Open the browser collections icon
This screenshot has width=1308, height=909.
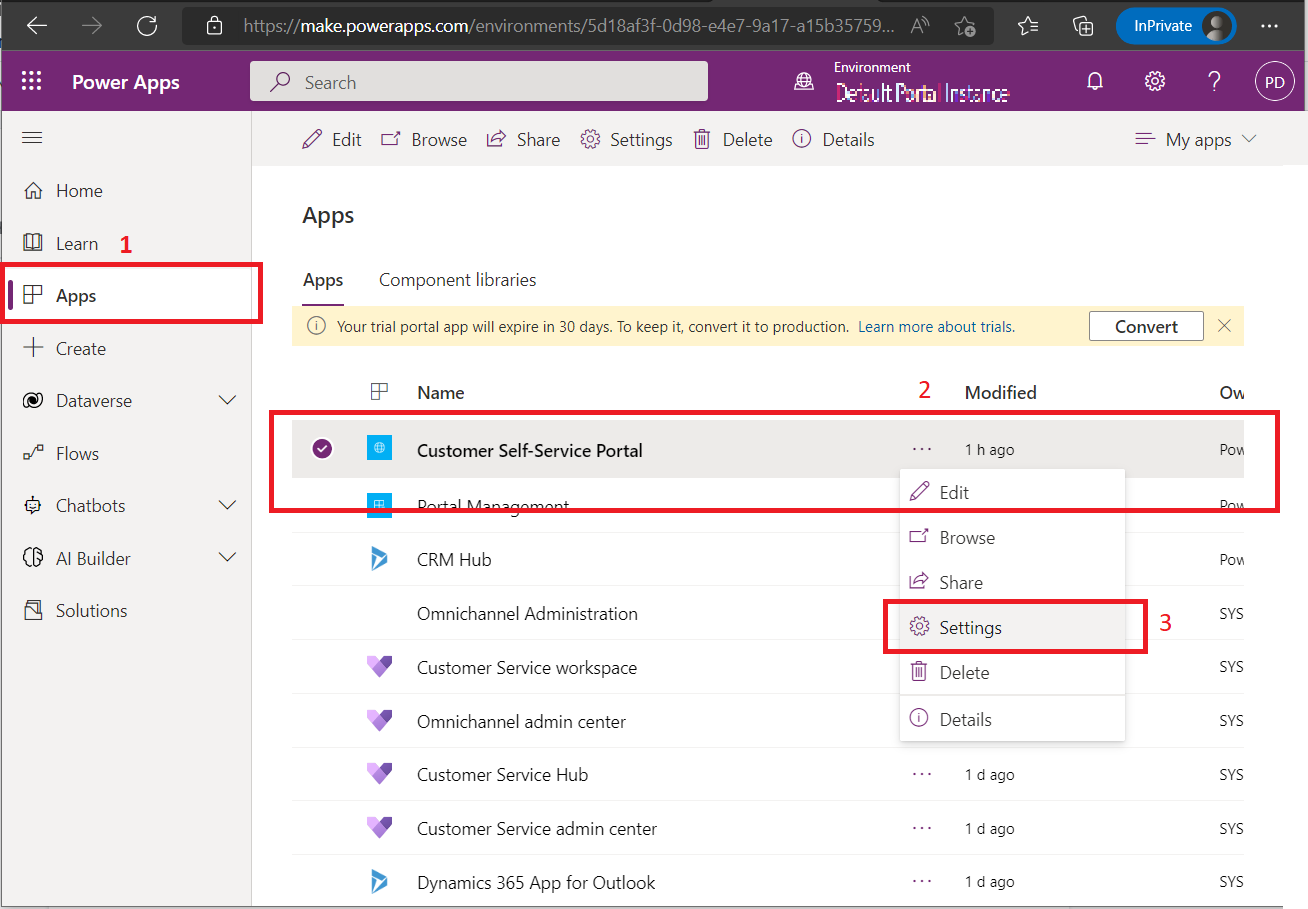coord(1083,26)
